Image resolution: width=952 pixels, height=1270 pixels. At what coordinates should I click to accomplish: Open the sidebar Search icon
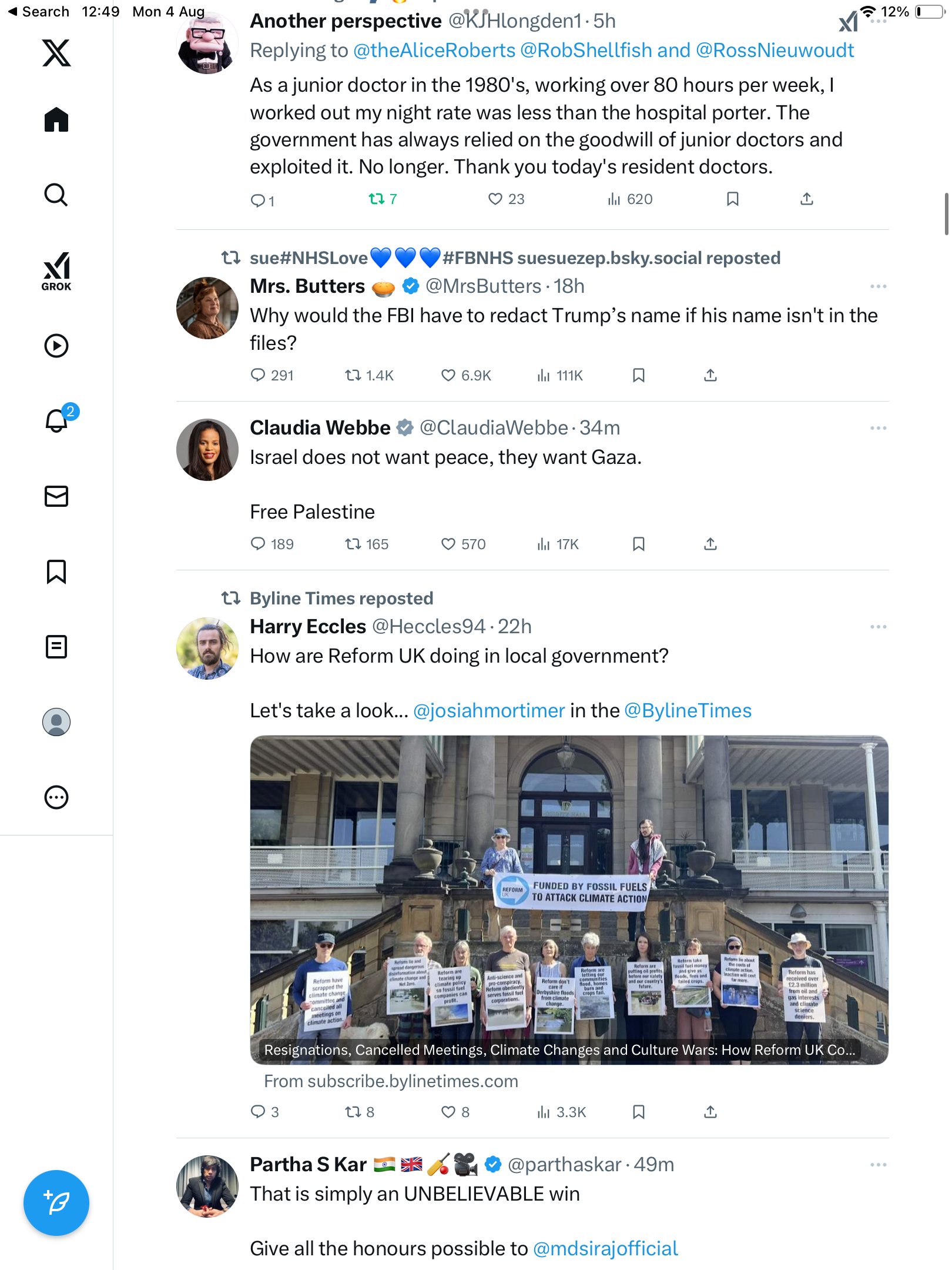(56, 195)
